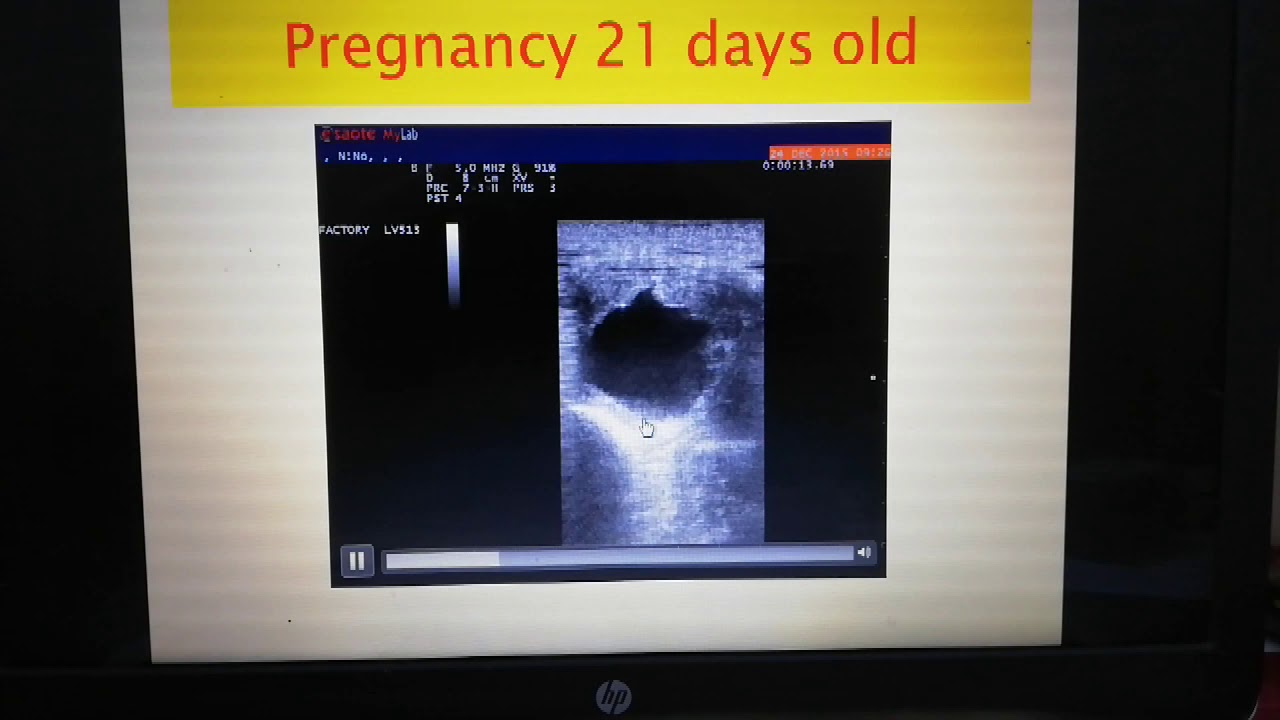Click the ultrasound scan video frame
Image resolution: width=1280 pixels, height=720 pixels.
[660, 382]
